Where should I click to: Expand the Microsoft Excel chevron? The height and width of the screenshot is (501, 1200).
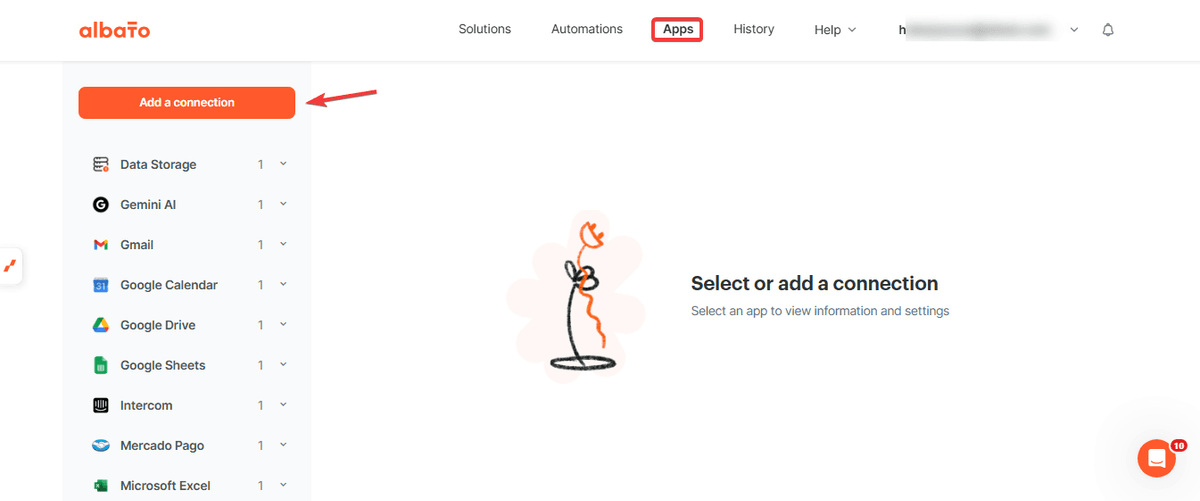pos(283,486)
